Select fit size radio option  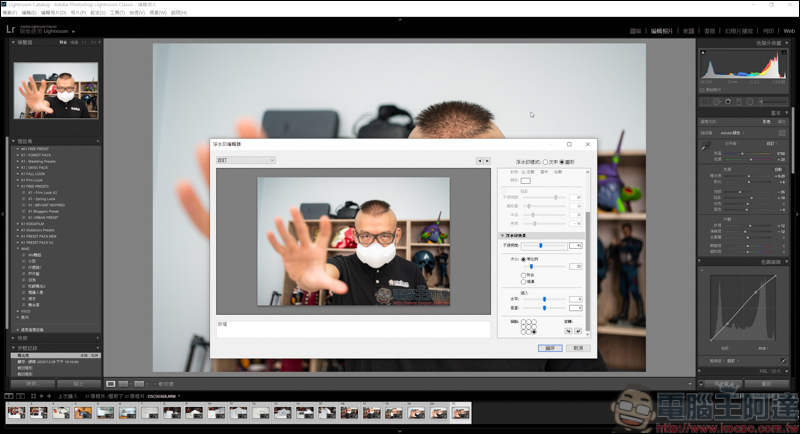(x=523, y=275)
